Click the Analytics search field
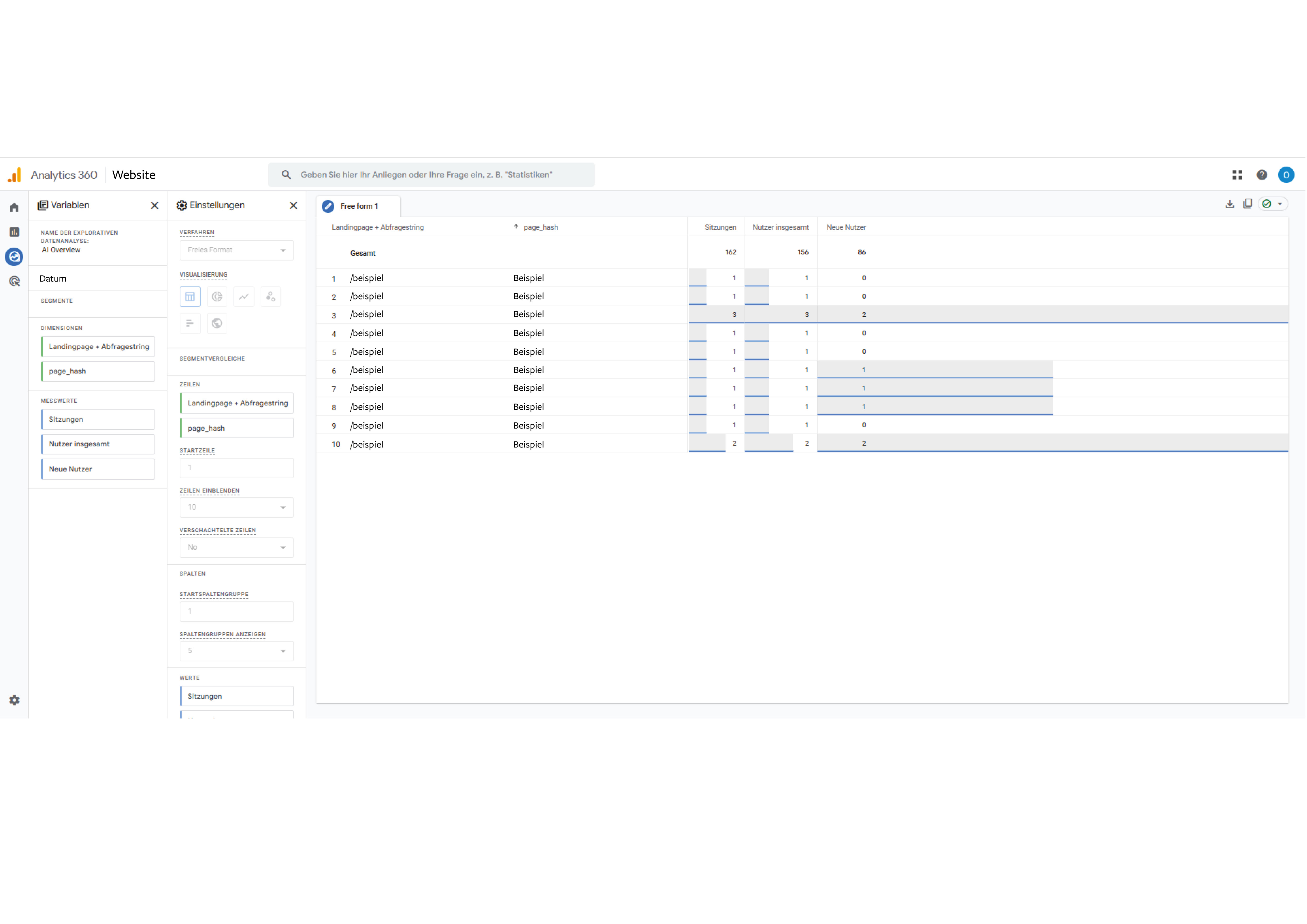The height and width of the screenshot is (924, 1307). pos(431,175)
